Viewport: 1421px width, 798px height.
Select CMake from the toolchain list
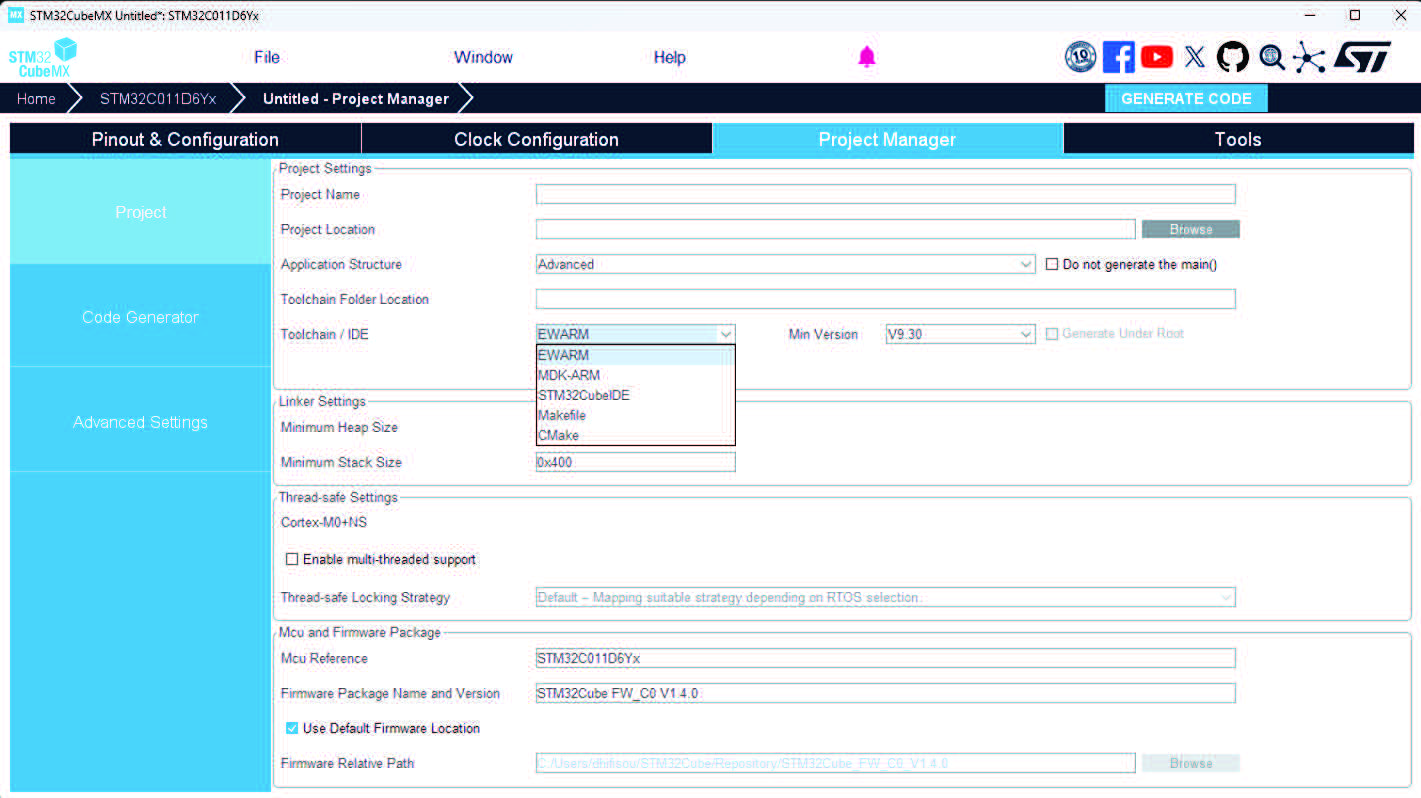(635, 435)
